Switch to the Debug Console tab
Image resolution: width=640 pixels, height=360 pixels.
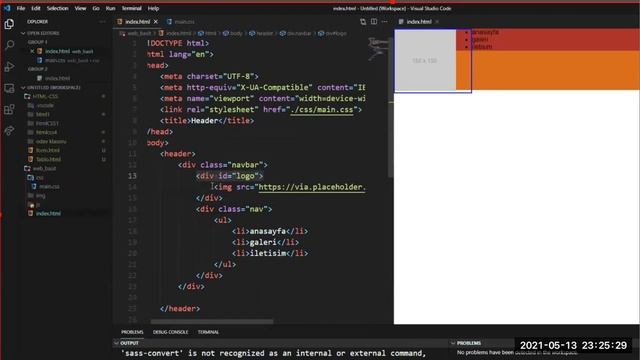click(171, 332)
